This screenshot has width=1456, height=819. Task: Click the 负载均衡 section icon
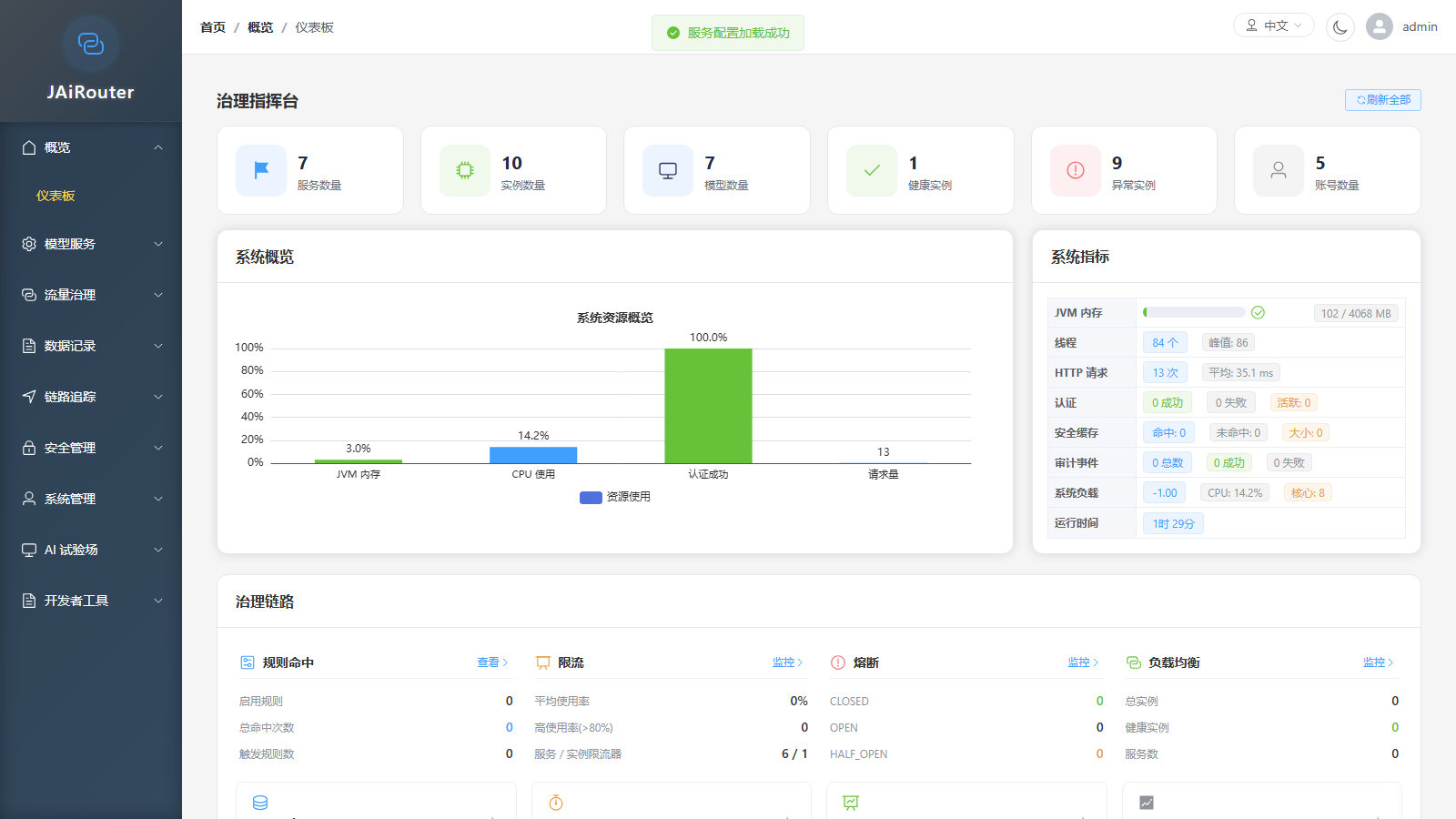pyautogui.click(x=1134, y=662)
